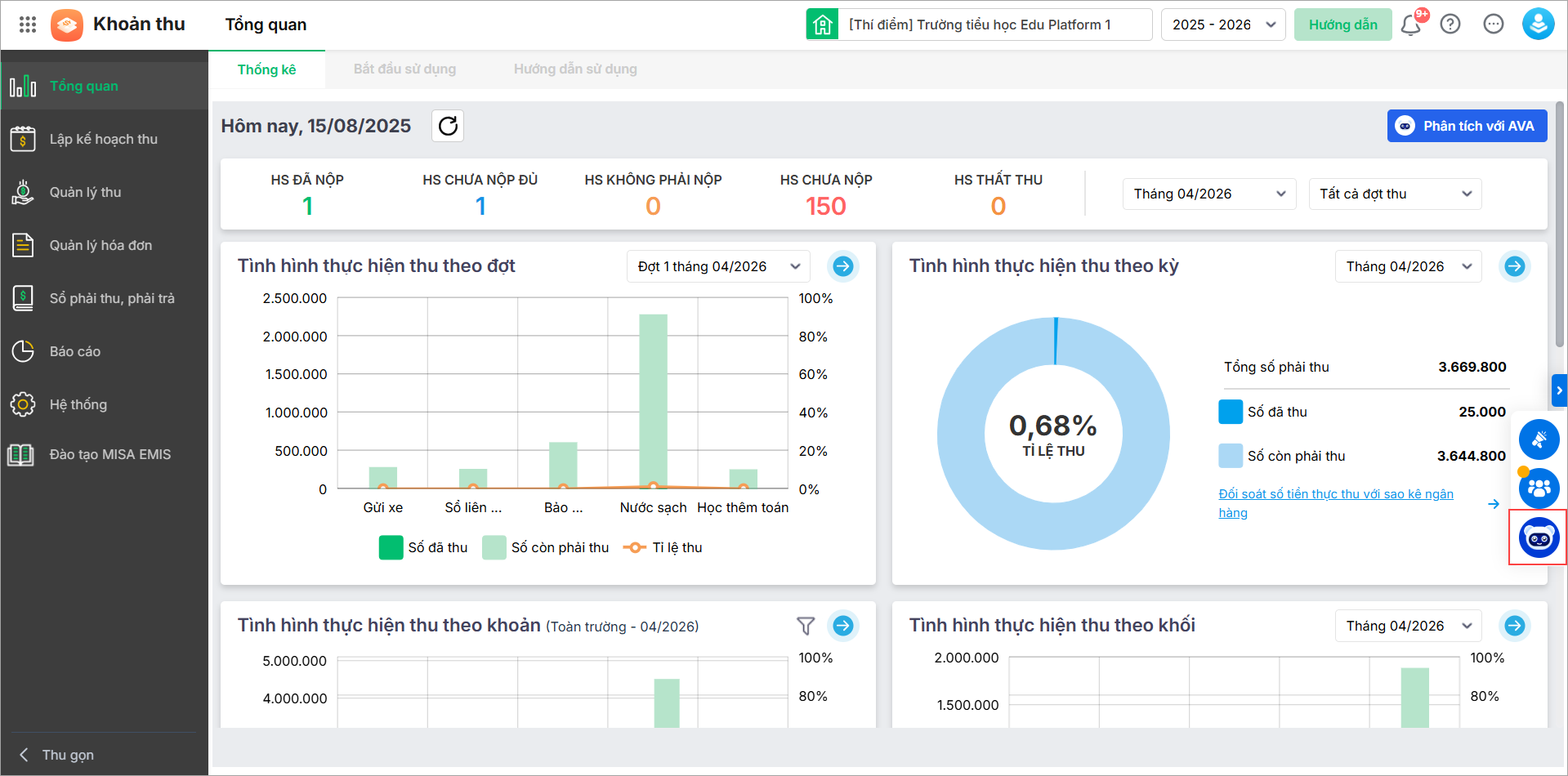
Task: Toggle the Số còn phải thu chart legend
Action: point(546,547)
